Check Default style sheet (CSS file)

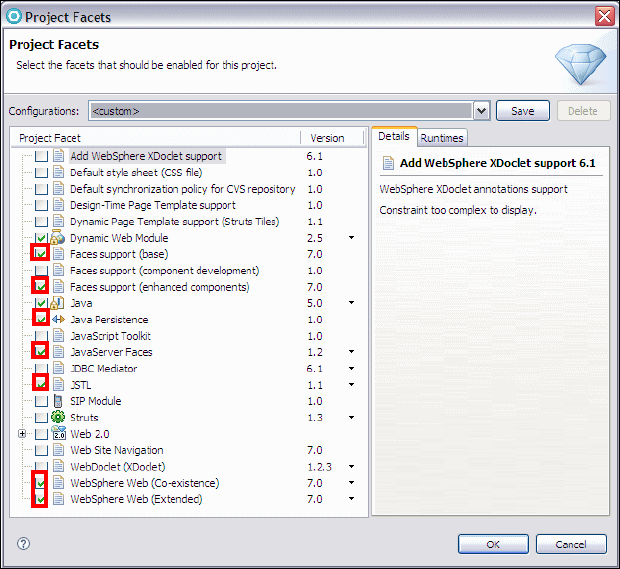tap(41, 173)
